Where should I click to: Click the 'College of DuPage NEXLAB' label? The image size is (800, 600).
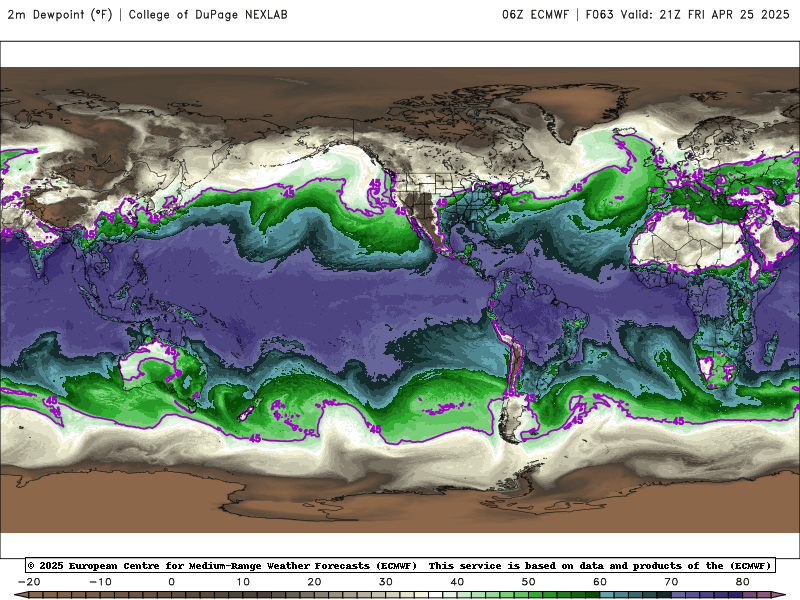208,14
